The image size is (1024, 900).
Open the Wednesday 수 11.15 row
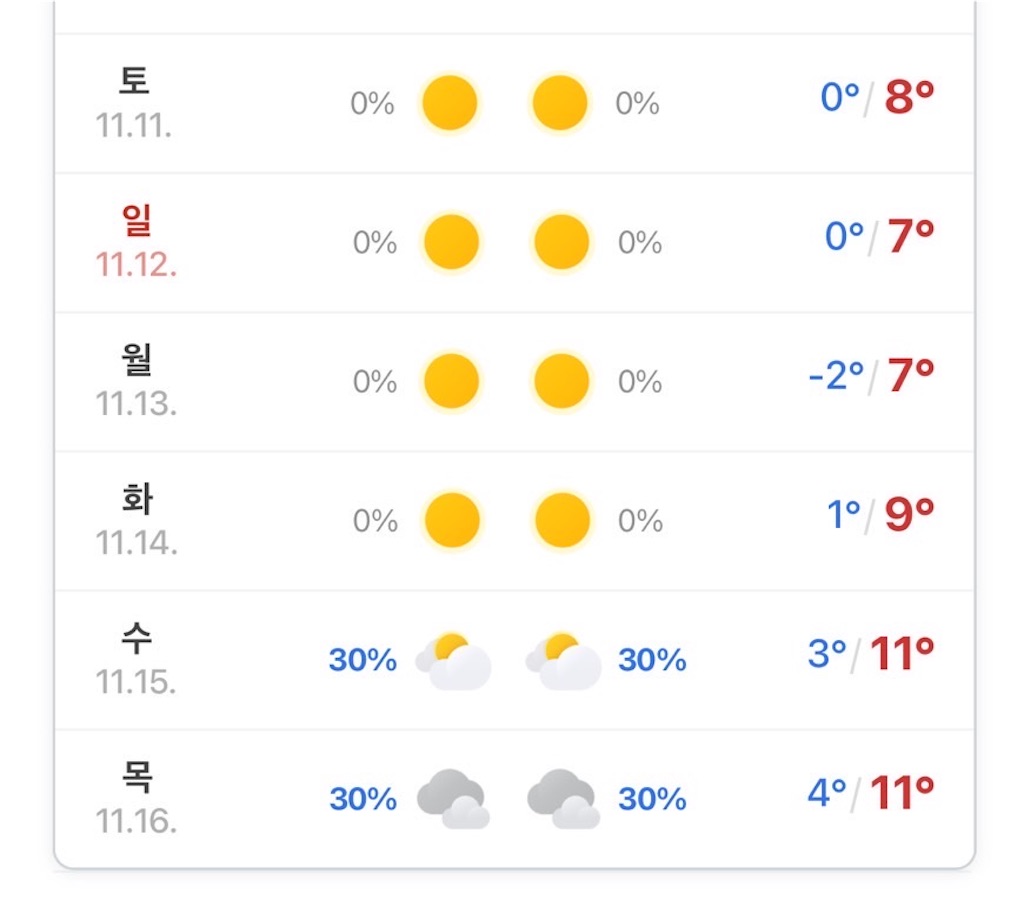tap(512, 660)
